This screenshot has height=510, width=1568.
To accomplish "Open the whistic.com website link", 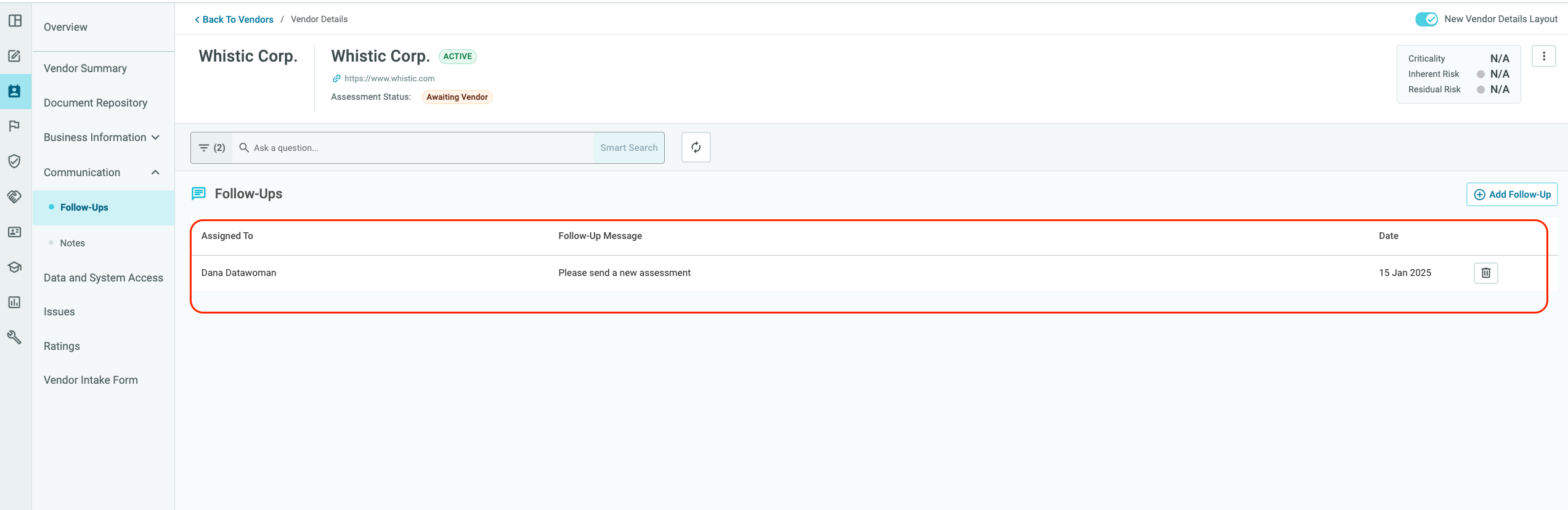I will pyautogui.click(x=389, y=78).
